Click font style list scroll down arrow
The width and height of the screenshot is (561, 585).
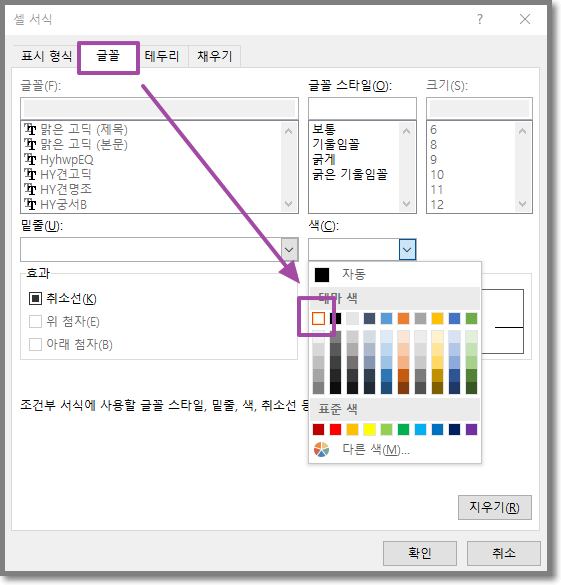point(407,204)
